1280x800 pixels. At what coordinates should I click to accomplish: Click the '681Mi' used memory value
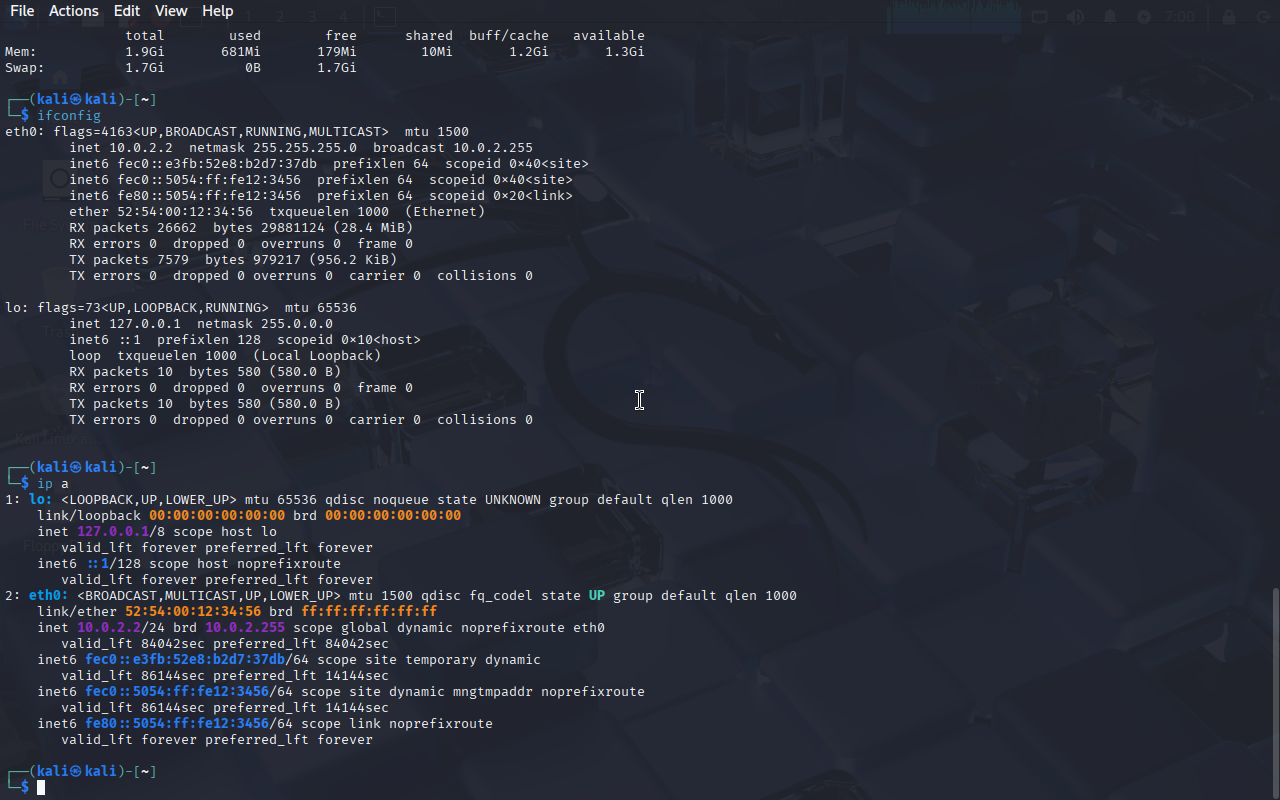241,52
